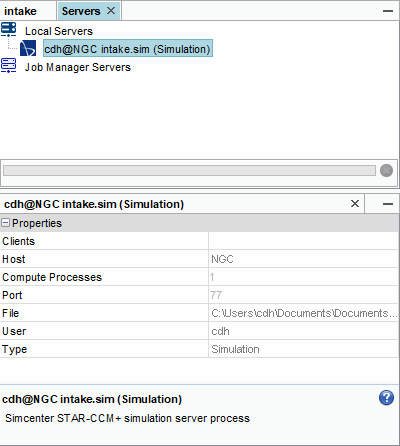Click the simulation server icon beside cdh@NGC
The width and height of the screenshot is (400, 446).
(x=28, y=49)
